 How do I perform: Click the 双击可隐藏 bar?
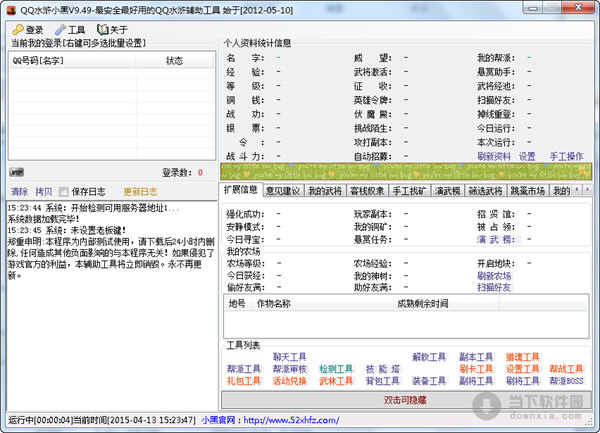click(405, 400)
